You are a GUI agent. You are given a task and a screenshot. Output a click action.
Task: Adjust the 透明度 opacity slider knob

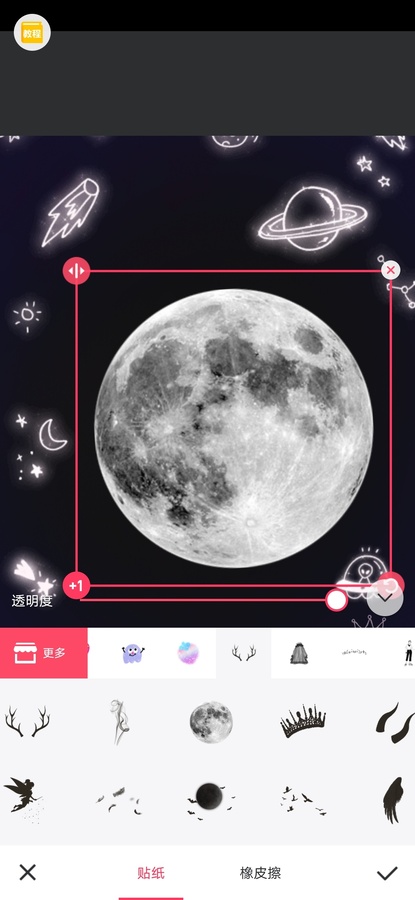336,600
